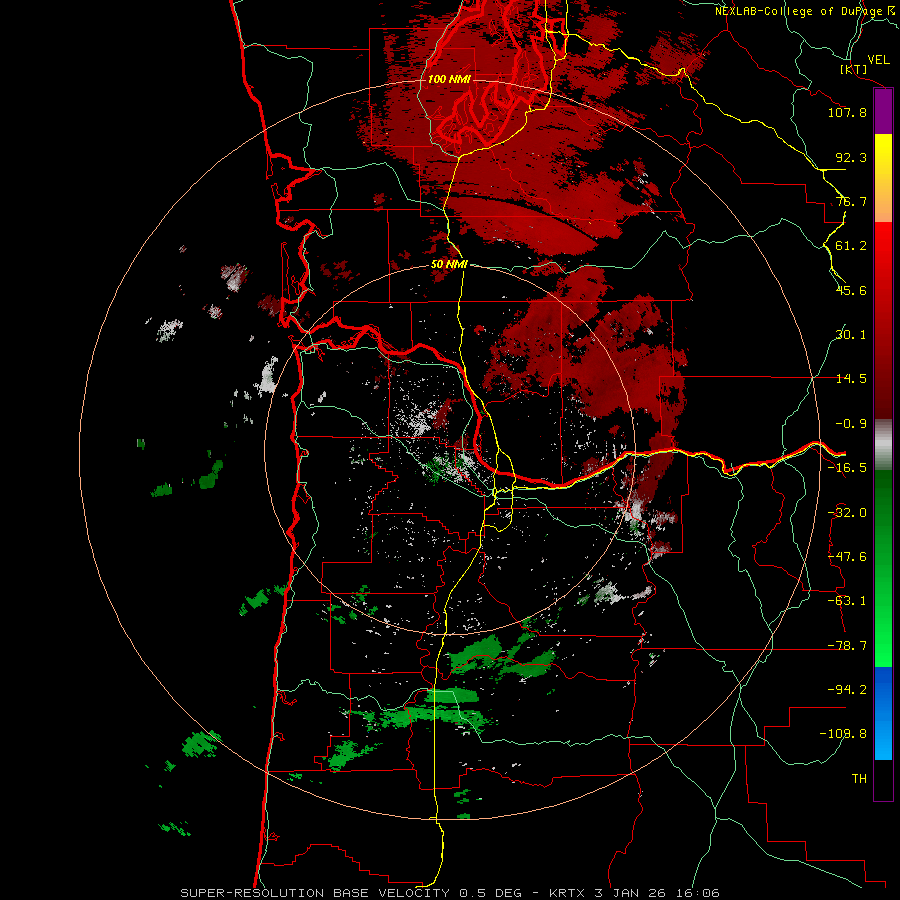
Task: Select the -16.5 scale value
Action: [847, 468]
